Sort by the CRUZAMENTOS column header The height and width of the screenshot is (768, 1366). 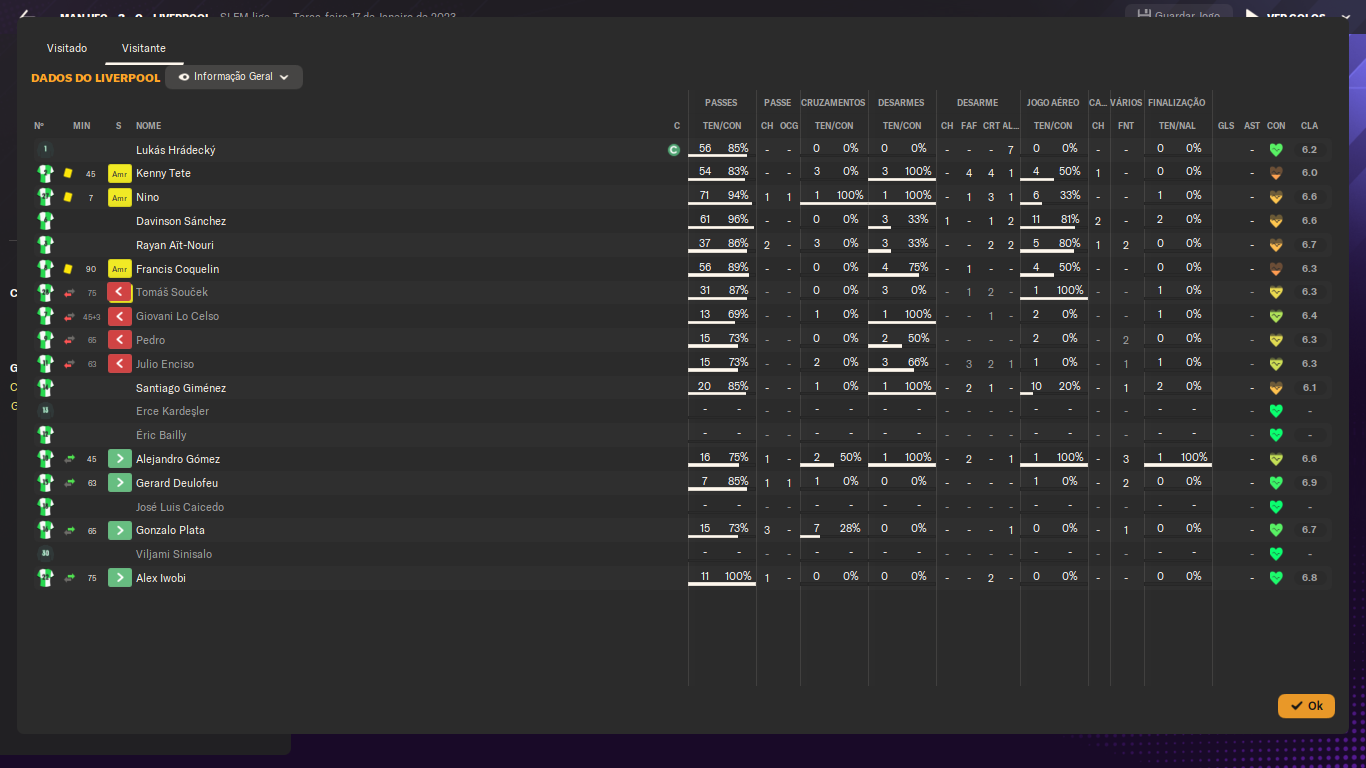[833, 103]
